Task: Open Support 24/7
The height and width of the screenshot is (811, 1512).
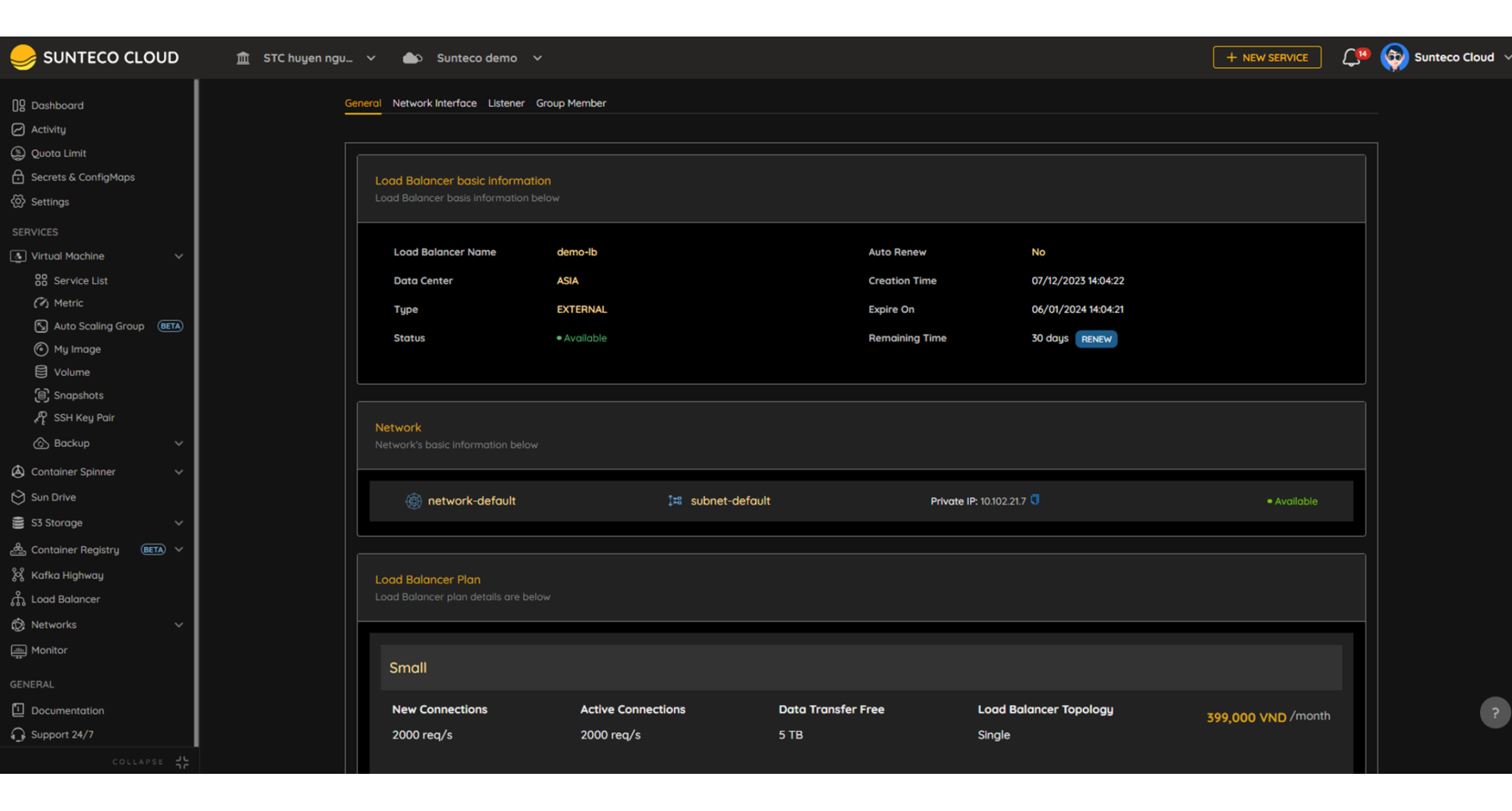Action: point(62,734)
